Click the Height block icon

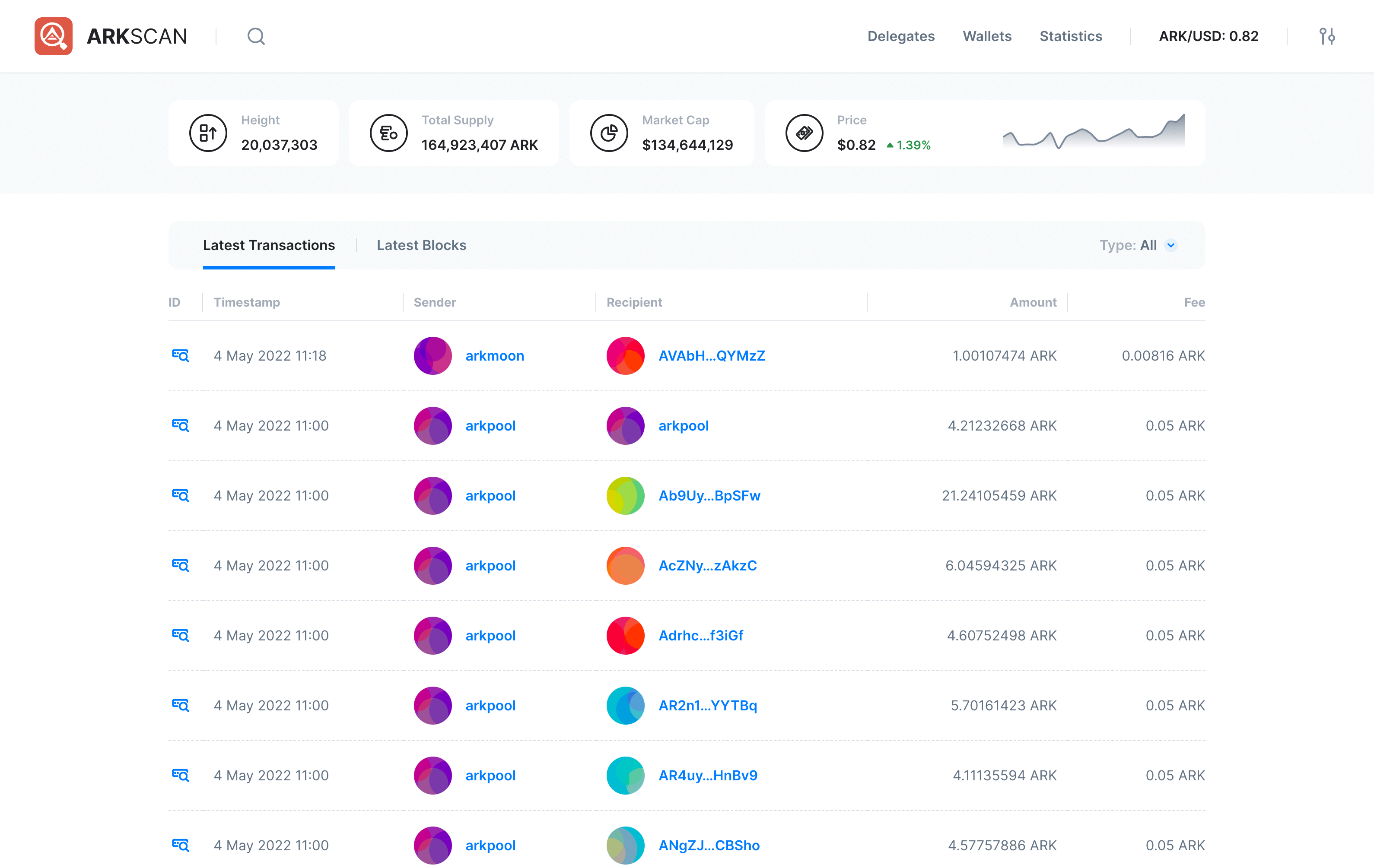pos(208,133)
